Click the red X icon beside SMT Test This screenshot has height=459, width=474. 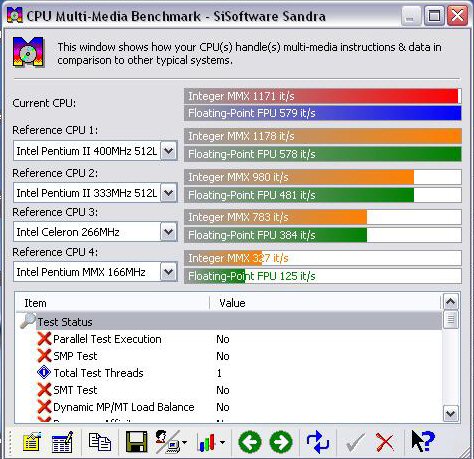(44, 390)
